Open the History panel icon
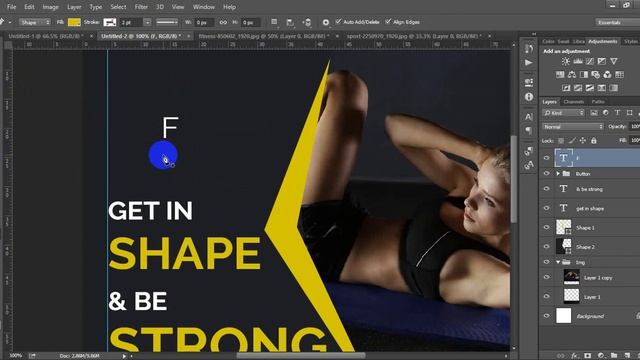The width and height of the screenshot is (640, 360). (529, 49)
